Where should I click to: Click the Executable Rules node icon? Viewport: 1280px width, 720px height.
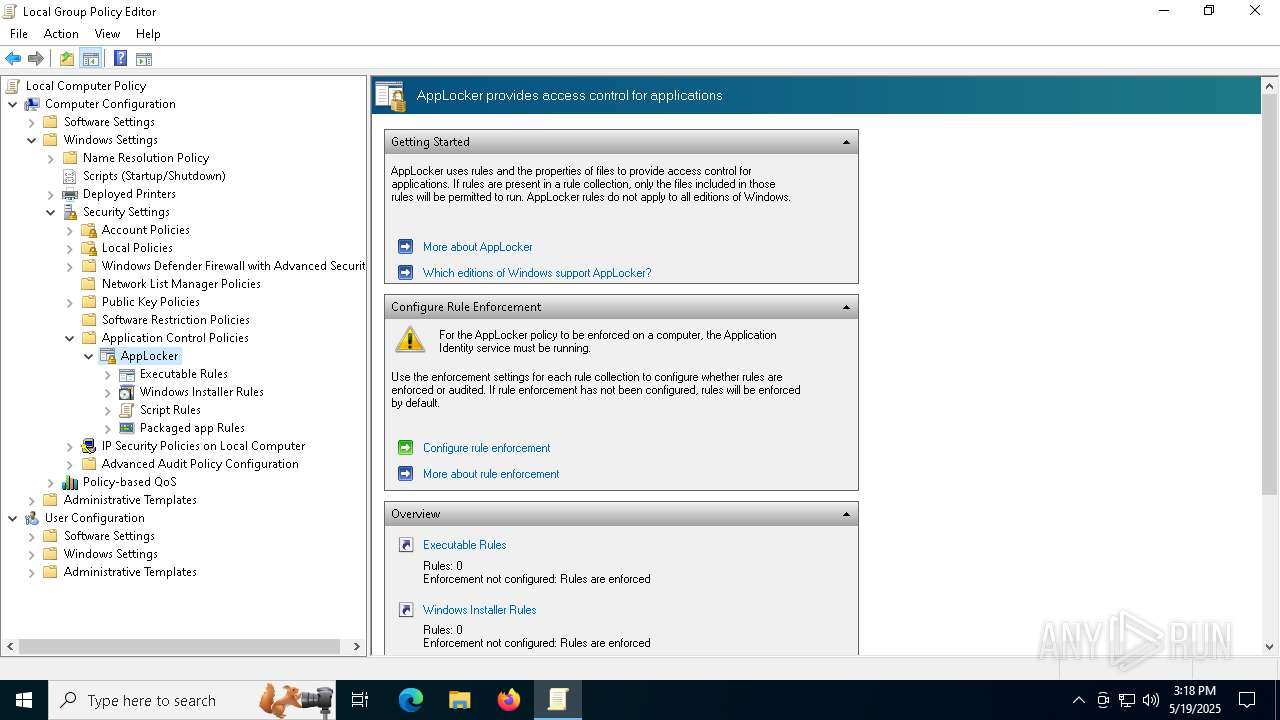tap(126, 374)
